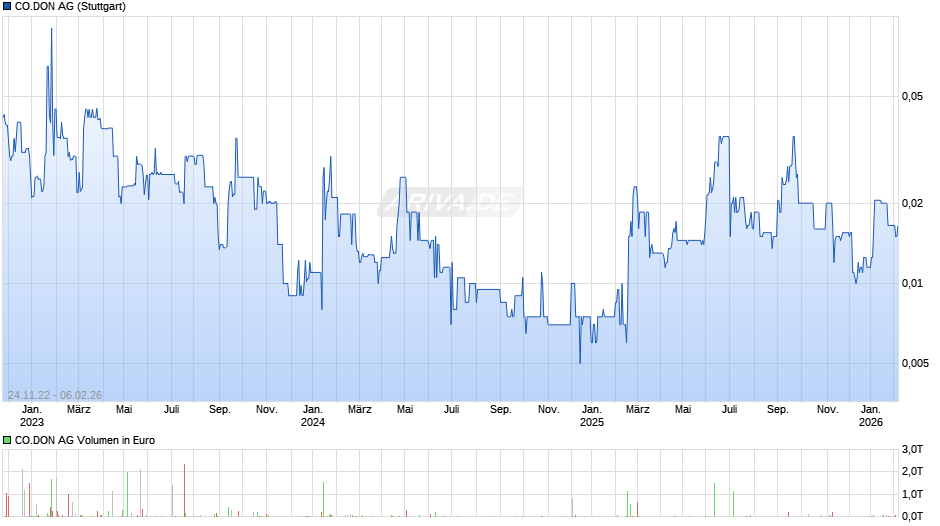Image resolution: width=940 pixels, height=526 pixels.
Task: Click the 'Jan. 2024' axis label
Action: click(x=312, y=416)
